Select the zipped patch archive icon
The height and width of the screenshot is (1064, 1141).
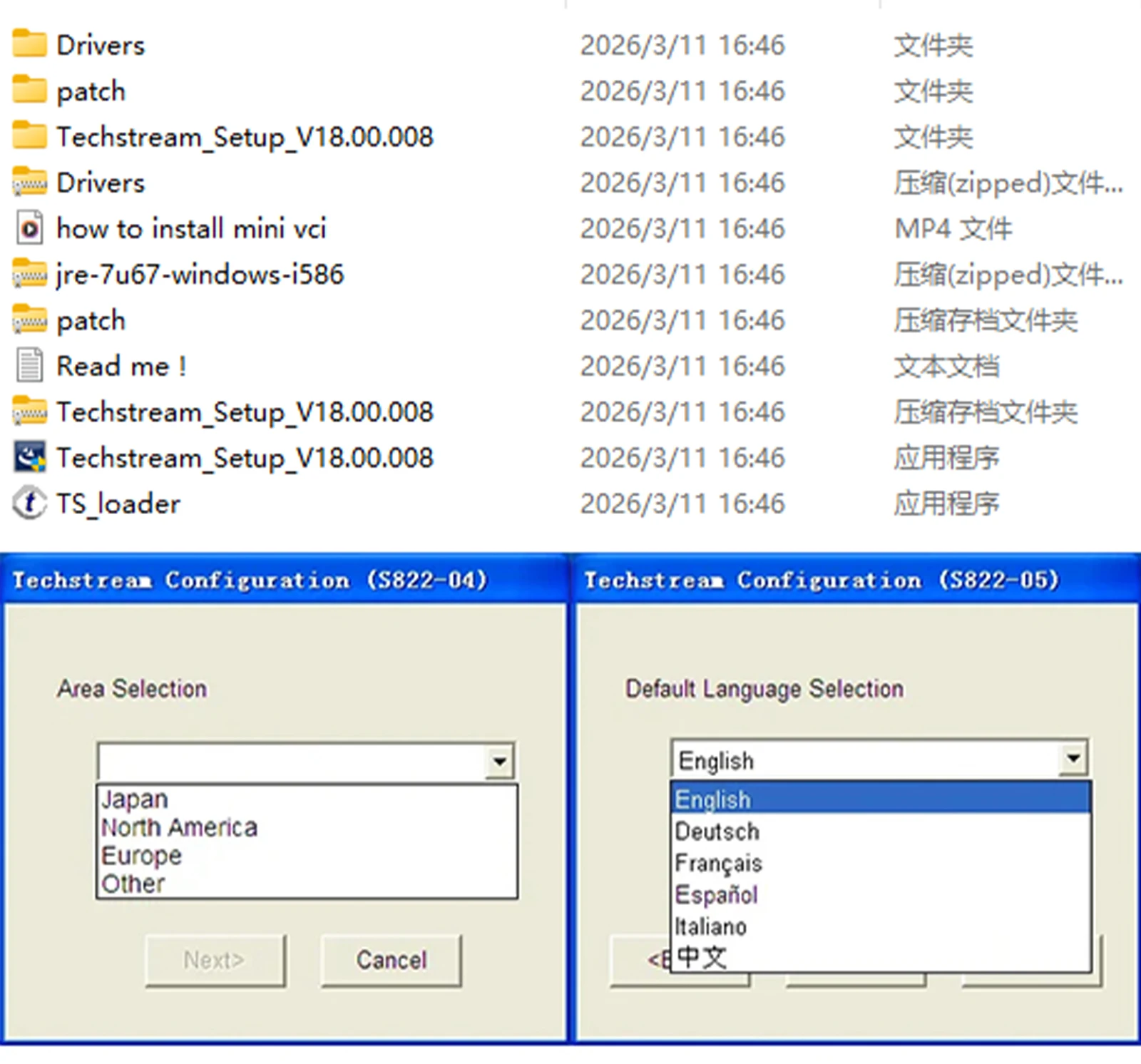point(29,319)
